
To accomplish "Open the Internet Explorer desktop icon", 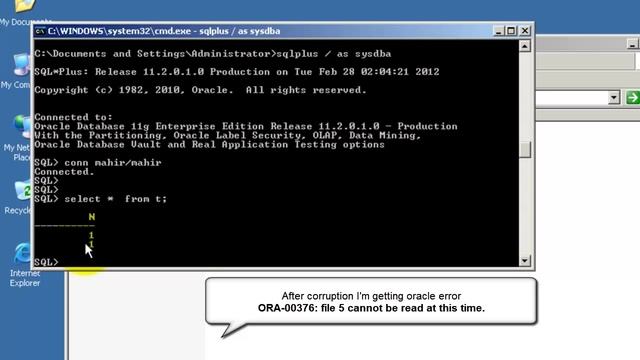I will 24,265.
